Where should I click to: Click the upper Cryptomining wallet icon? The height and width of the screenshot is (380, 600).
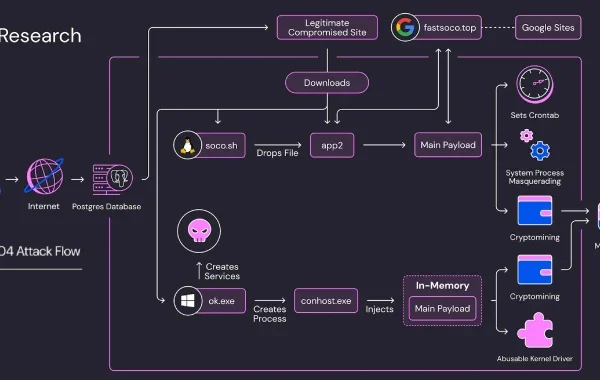tap(535, 210)
